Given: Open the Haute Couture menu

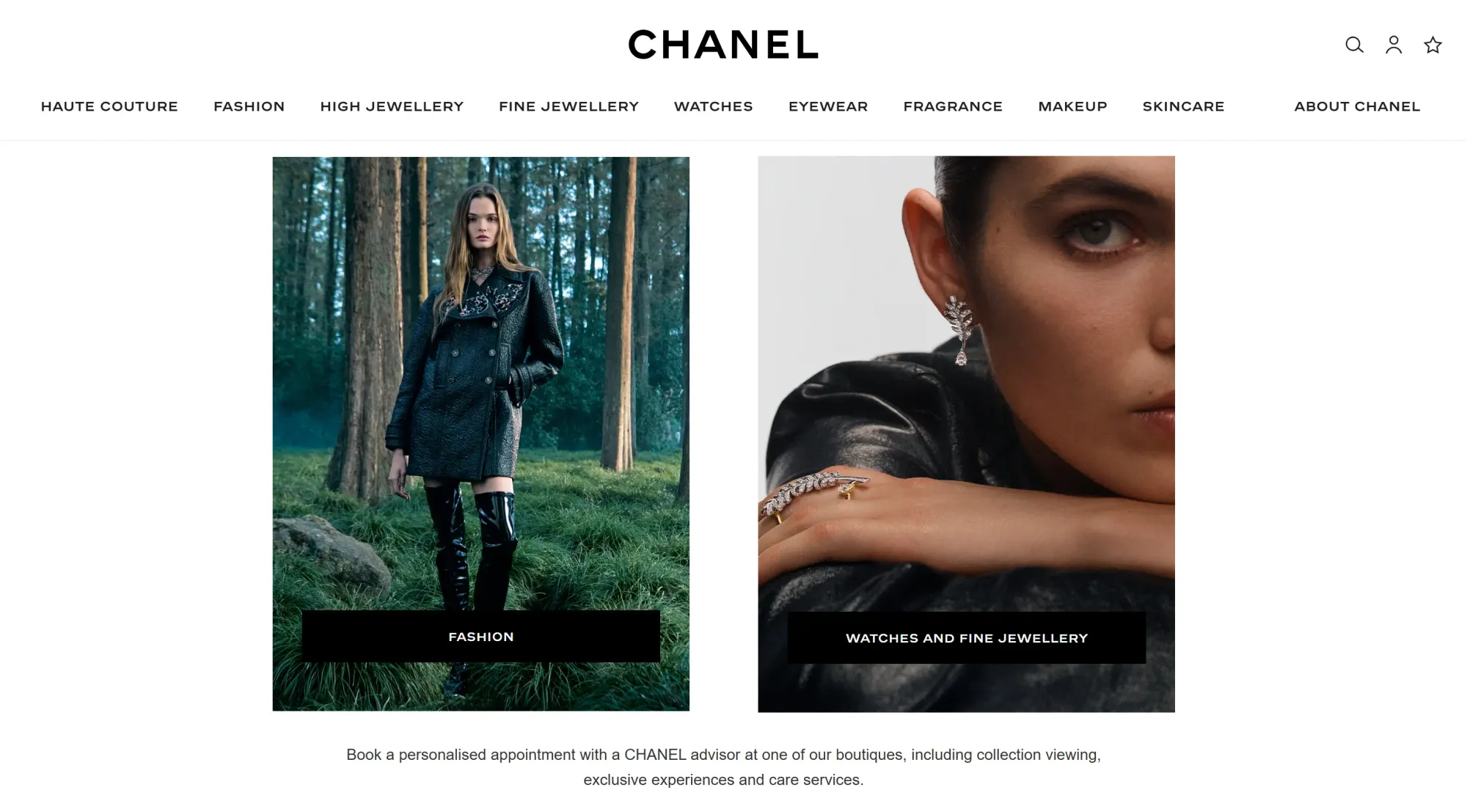Looking at the screenshot, I should [x=109, y=106].
